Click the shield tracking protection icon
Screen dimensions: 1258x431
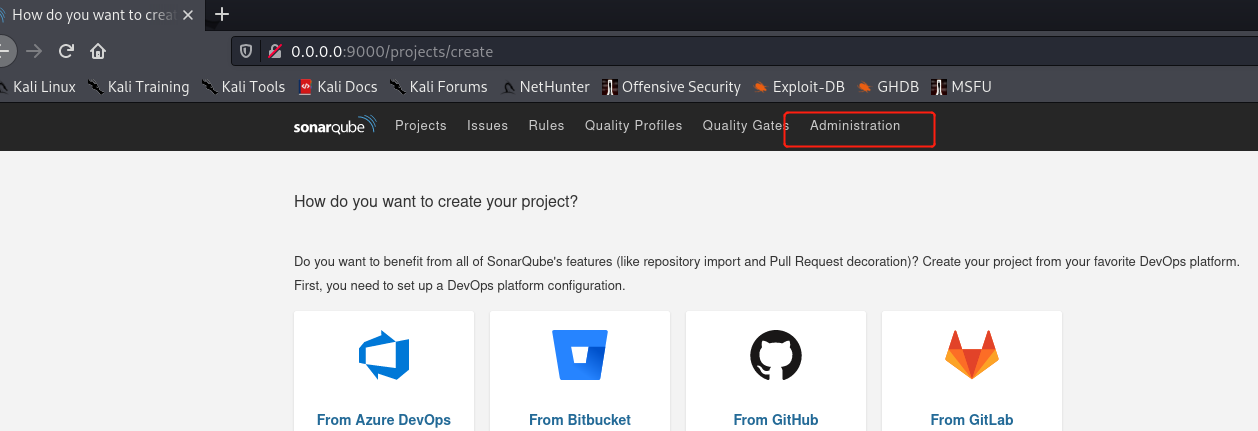click(x=246, y=51)
